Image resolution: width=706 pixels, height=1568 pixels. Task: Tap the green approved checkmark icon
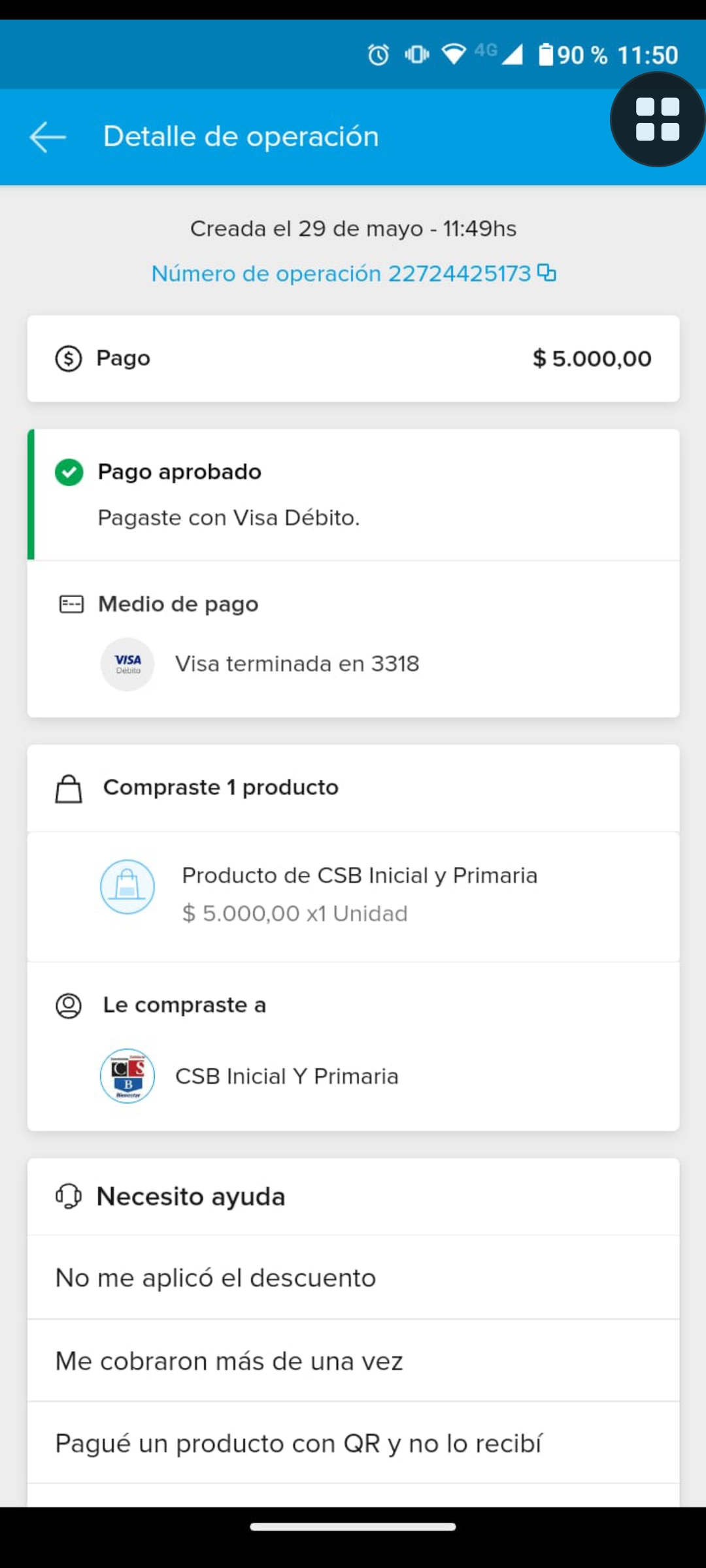click(x=69, y=472)
